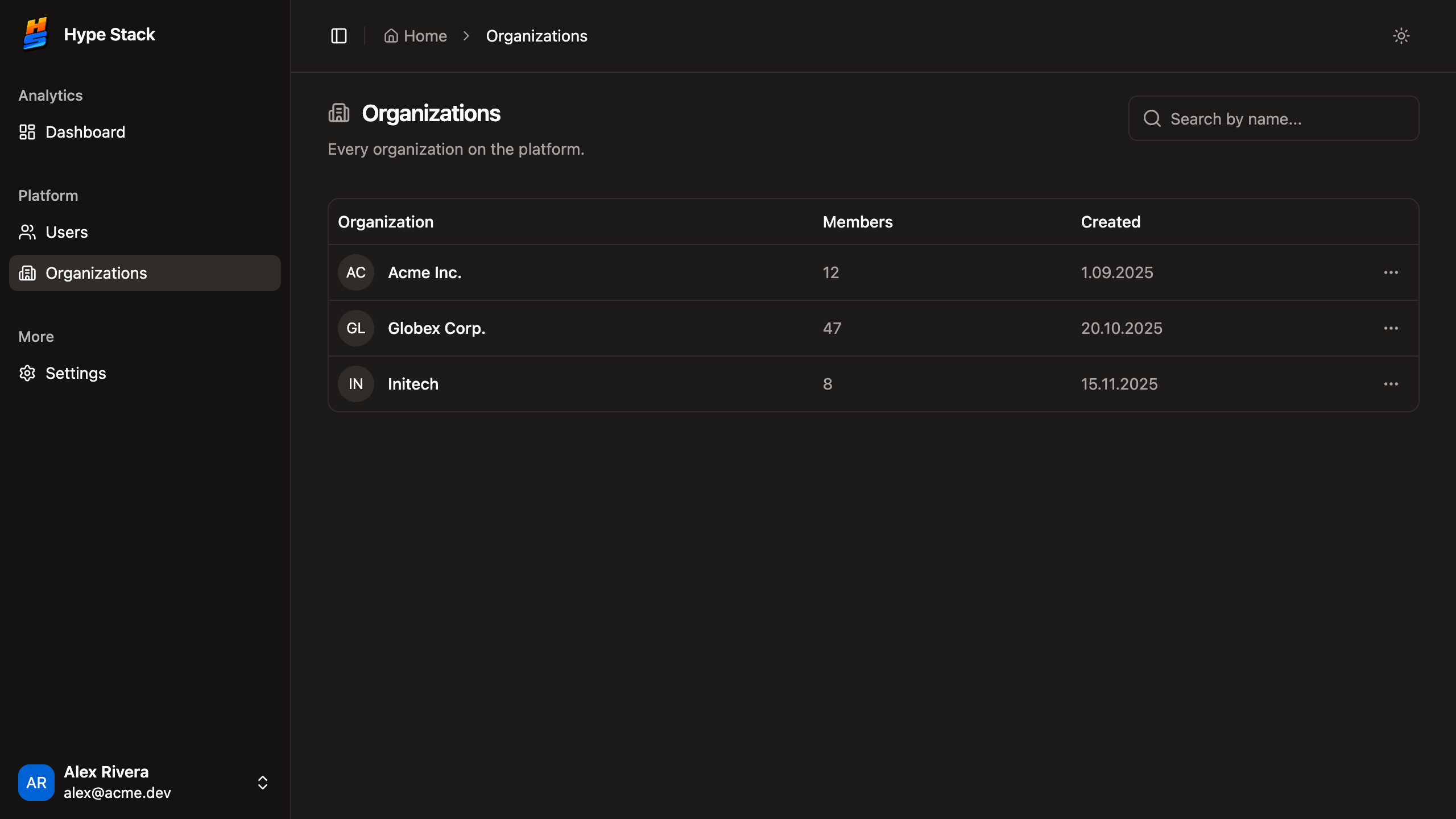Click the GL avatar for Globex
Screen dimensions: 1456x819
356,328
